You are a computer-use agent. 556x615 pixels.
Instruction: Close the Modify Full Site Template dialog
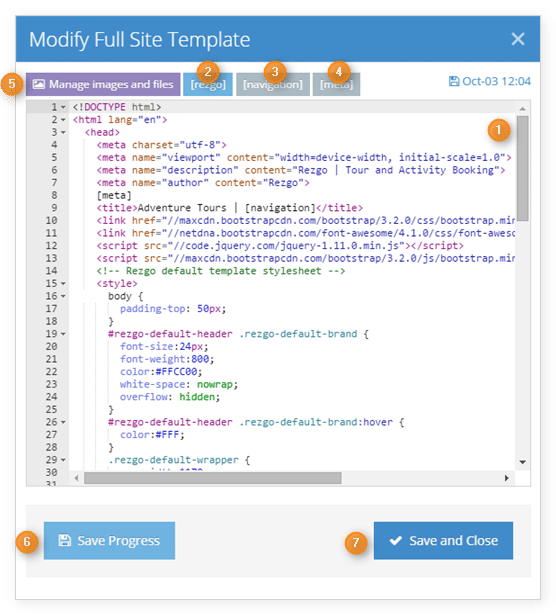518,39
